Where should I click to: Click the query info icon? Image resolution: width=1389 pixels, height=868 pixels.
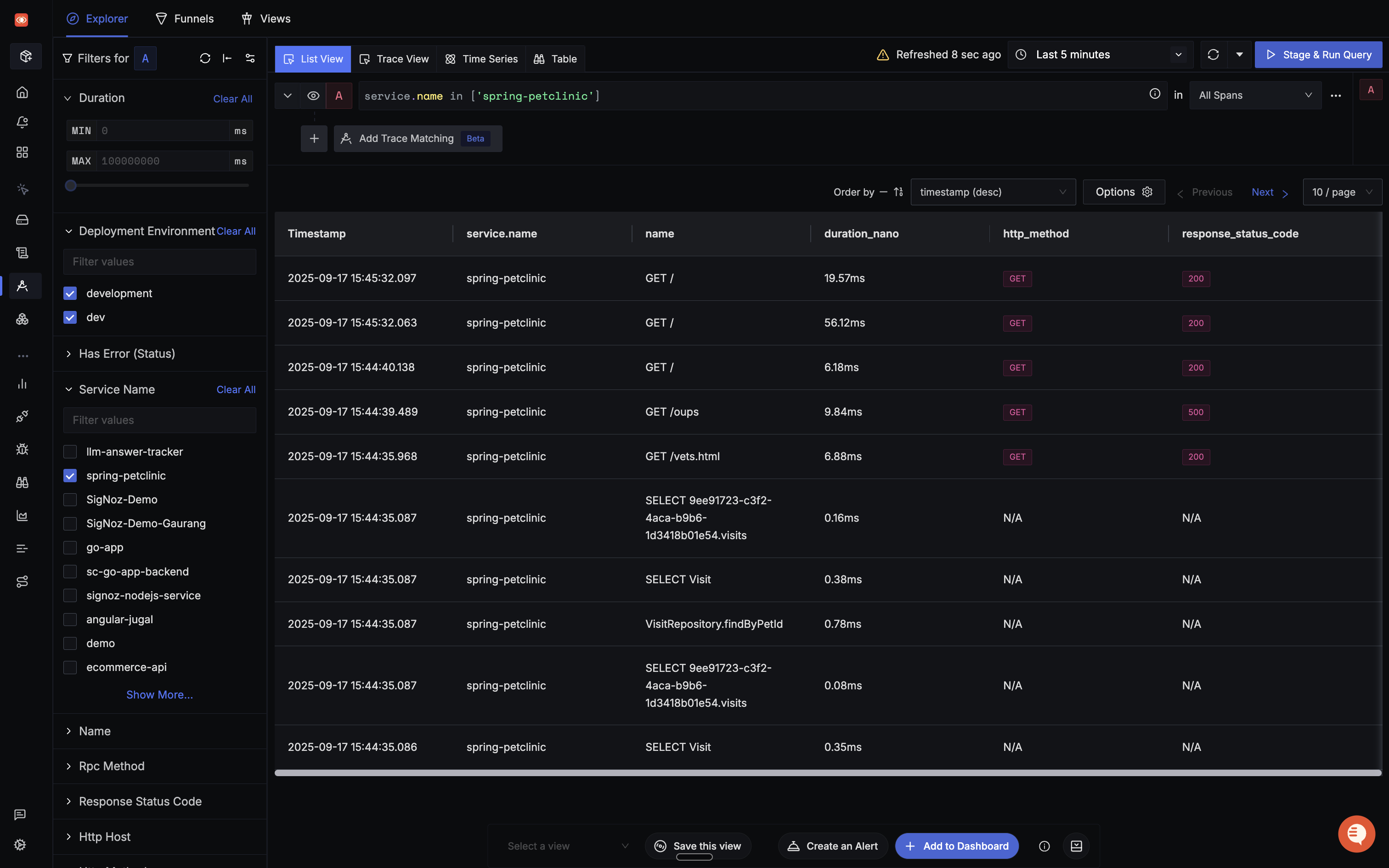[x=1155, y=94]
